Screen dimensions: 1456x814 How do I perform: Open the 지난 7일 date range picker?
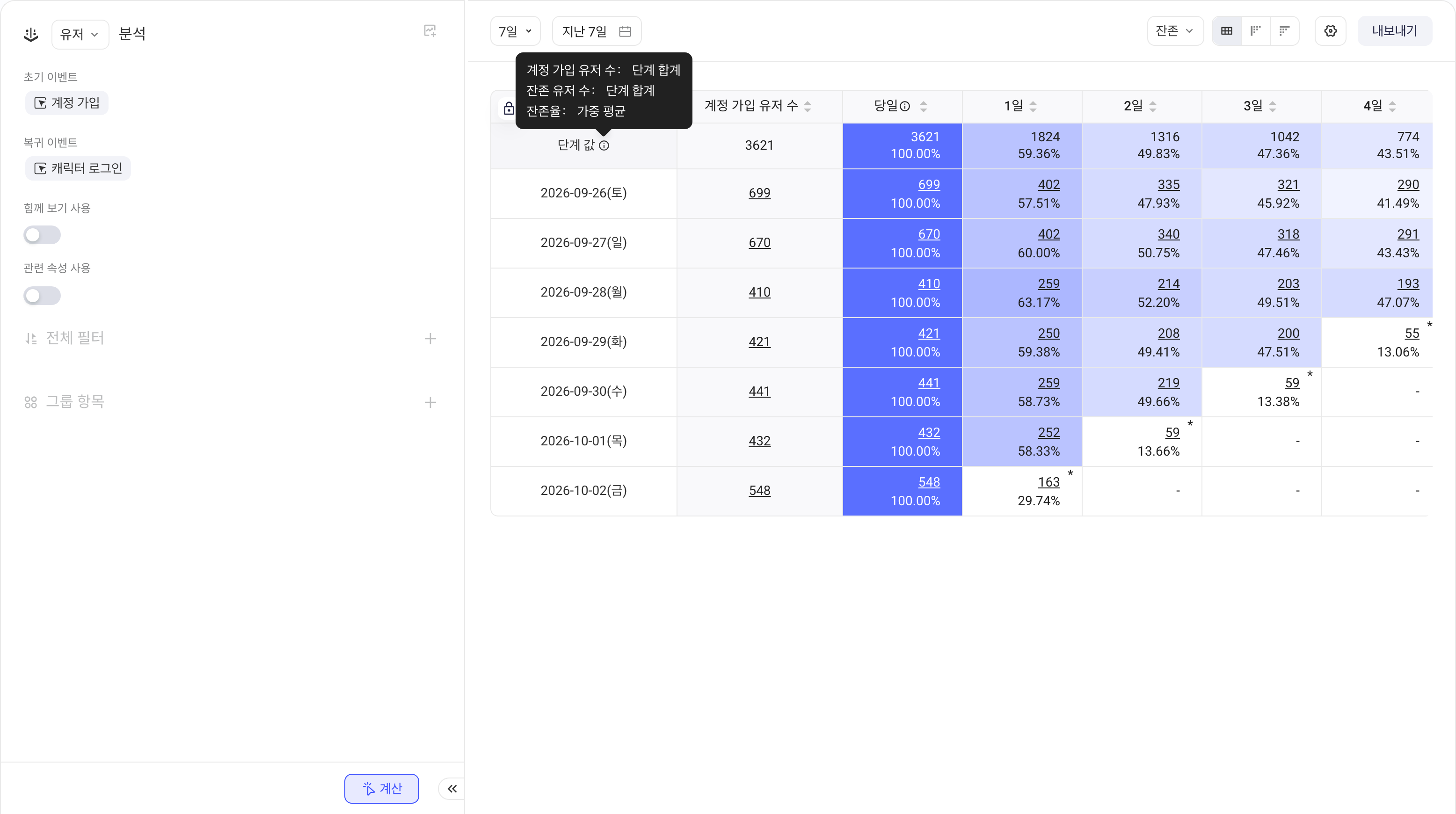point(597,31)
